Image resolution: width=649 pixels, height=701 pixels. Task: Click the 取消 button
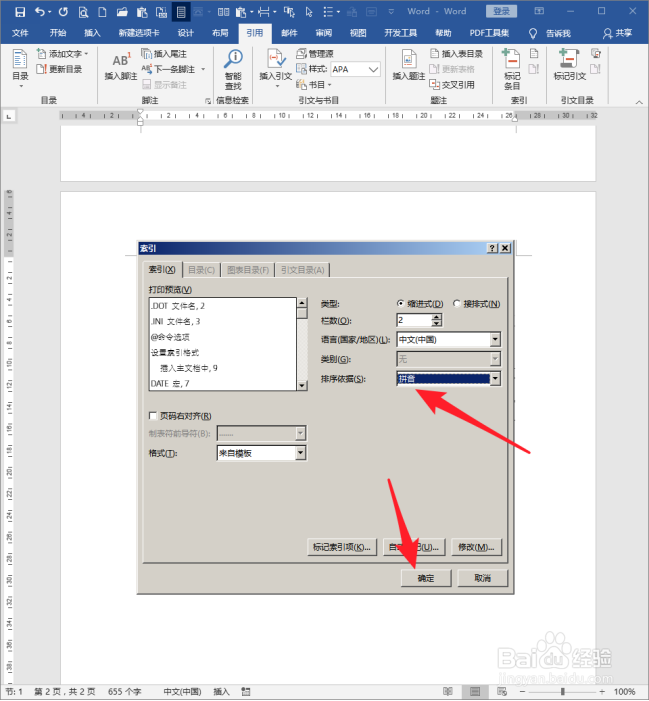[483, 578]
